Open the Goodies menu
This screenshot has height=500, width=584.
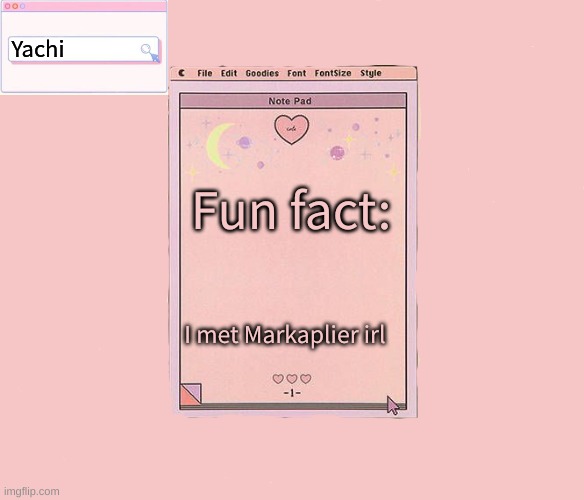[262, 73]
